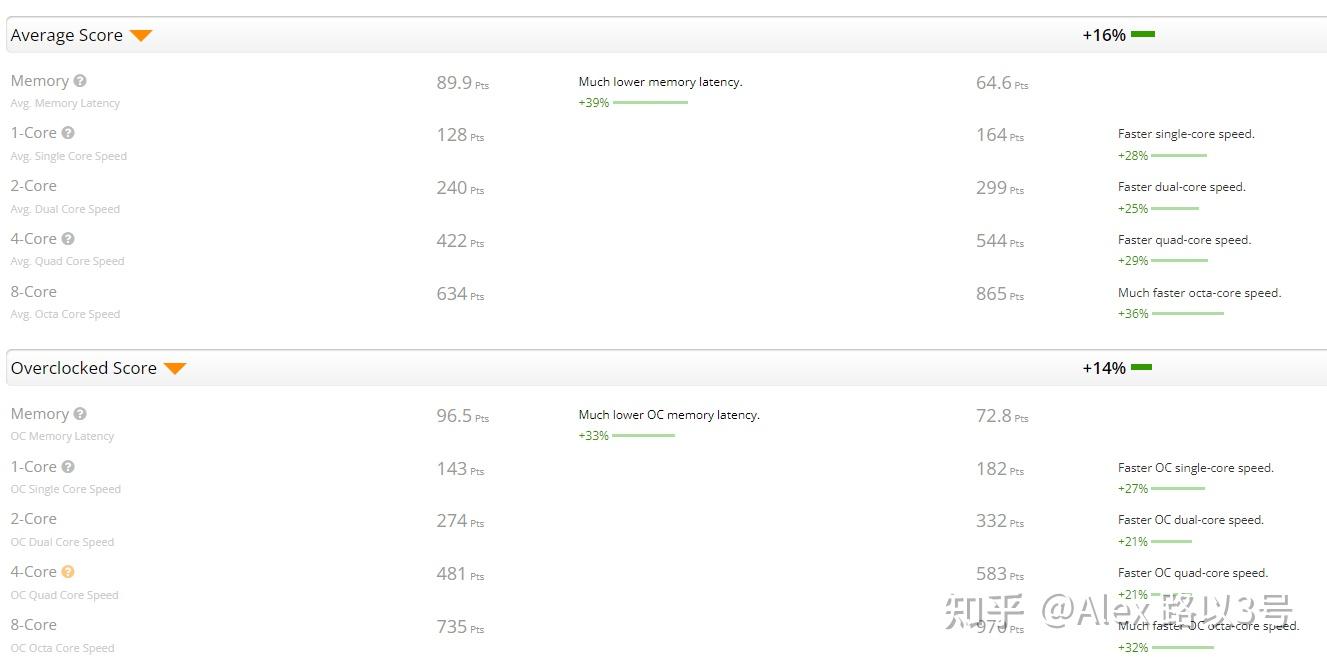Click the +39% memory latency green bar
This screenshot has width=1327, height=665.
650,103
